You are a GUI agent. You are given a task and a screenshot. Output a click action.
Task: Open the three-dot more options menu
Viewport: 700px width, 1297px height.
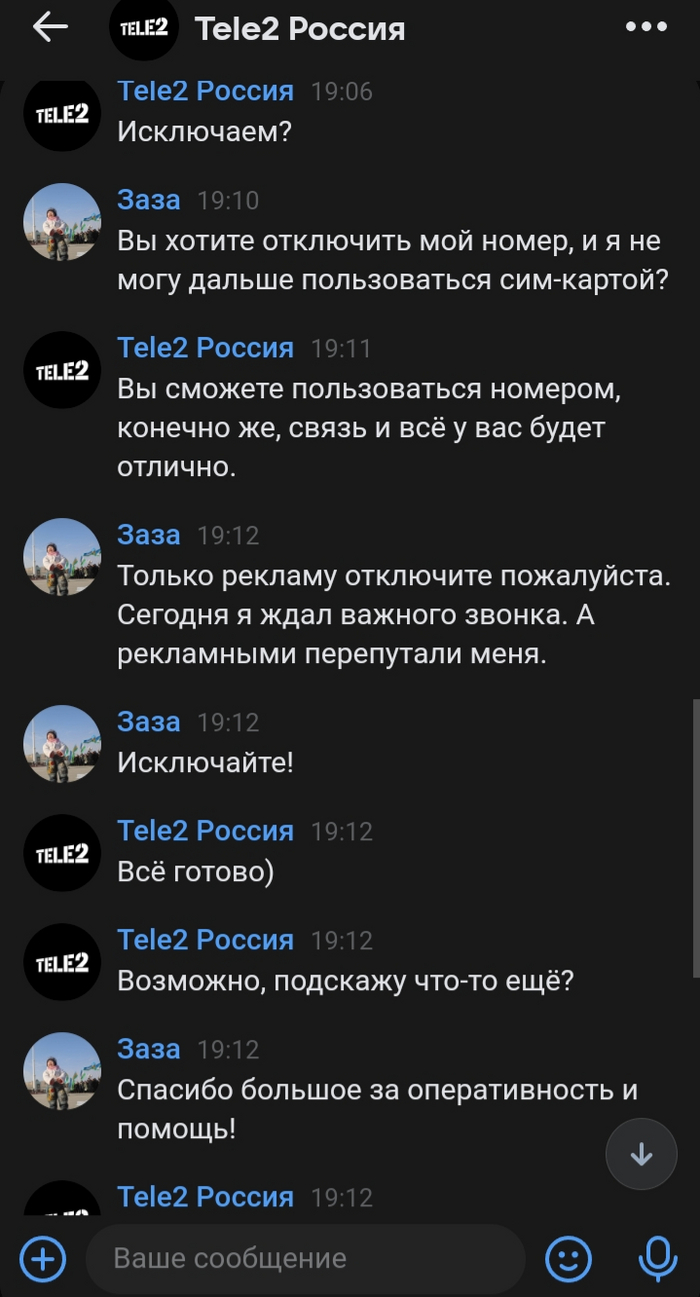[x=646, y=28]
